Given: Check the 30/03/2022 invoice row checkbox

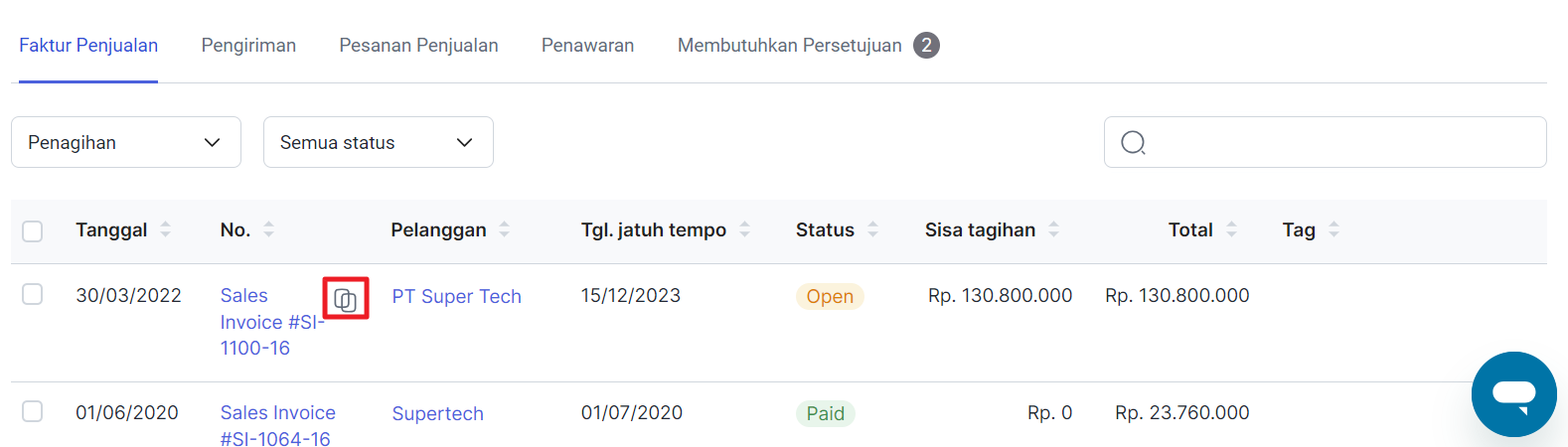Looking at the screenshot, I should 33,294.
